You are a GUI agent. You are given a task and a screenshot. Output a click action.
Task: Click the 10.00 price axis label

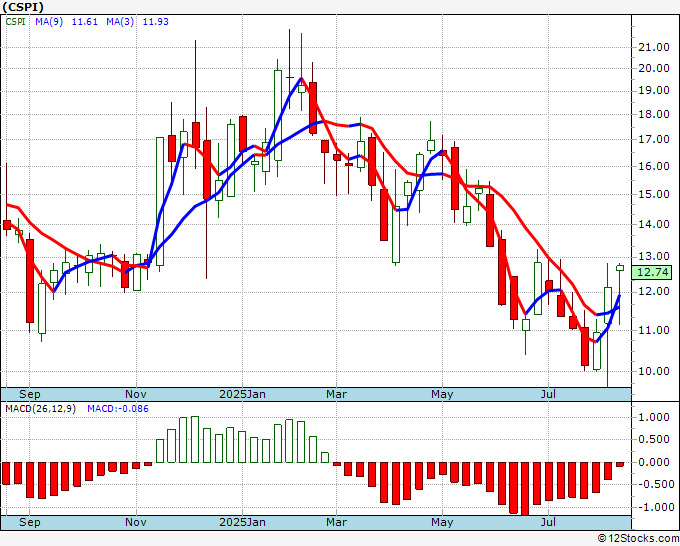[654, 371]
